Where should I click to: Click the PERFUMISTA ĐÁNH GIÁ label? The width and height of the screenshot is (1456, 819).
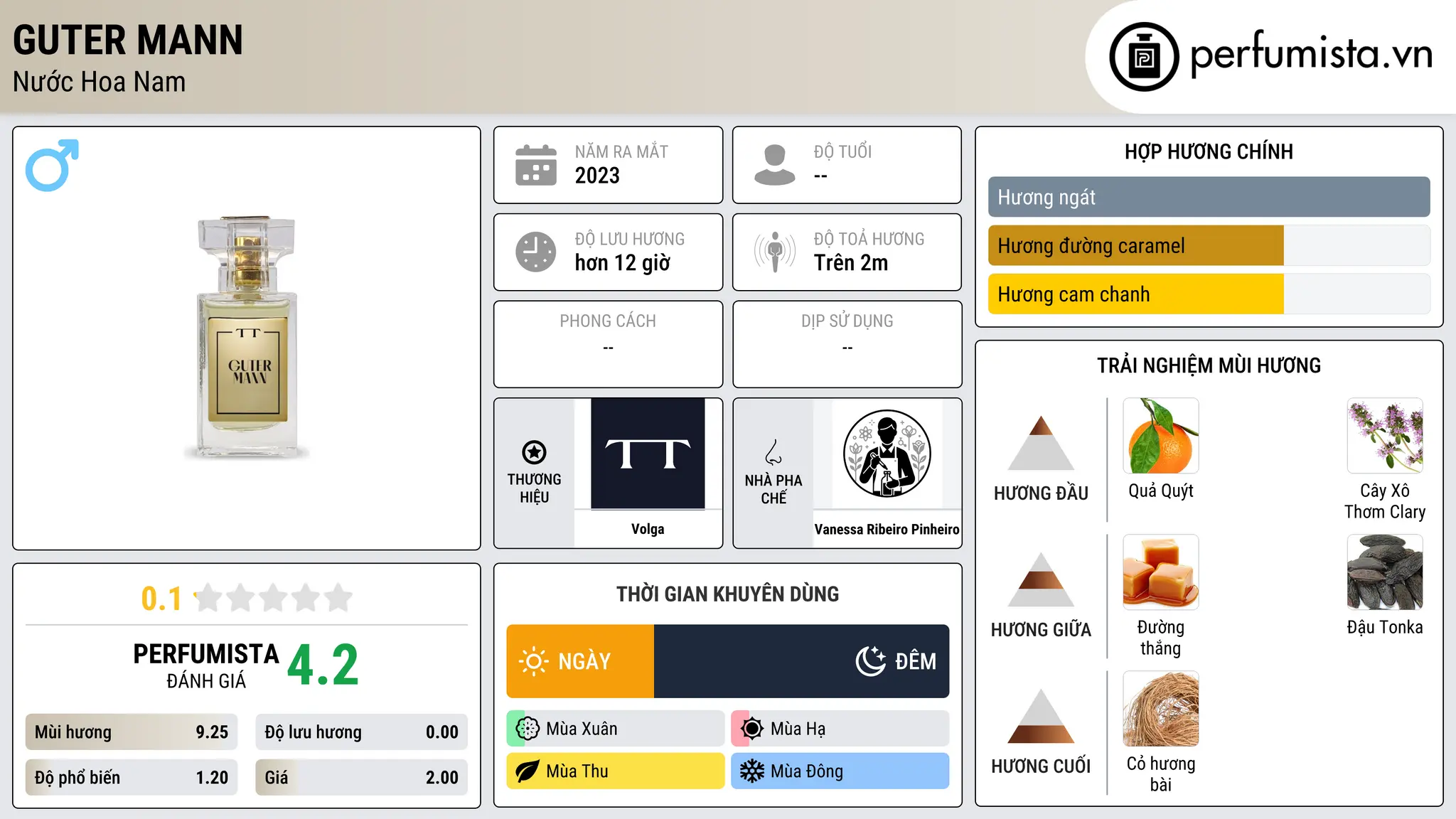click(206, 665)
